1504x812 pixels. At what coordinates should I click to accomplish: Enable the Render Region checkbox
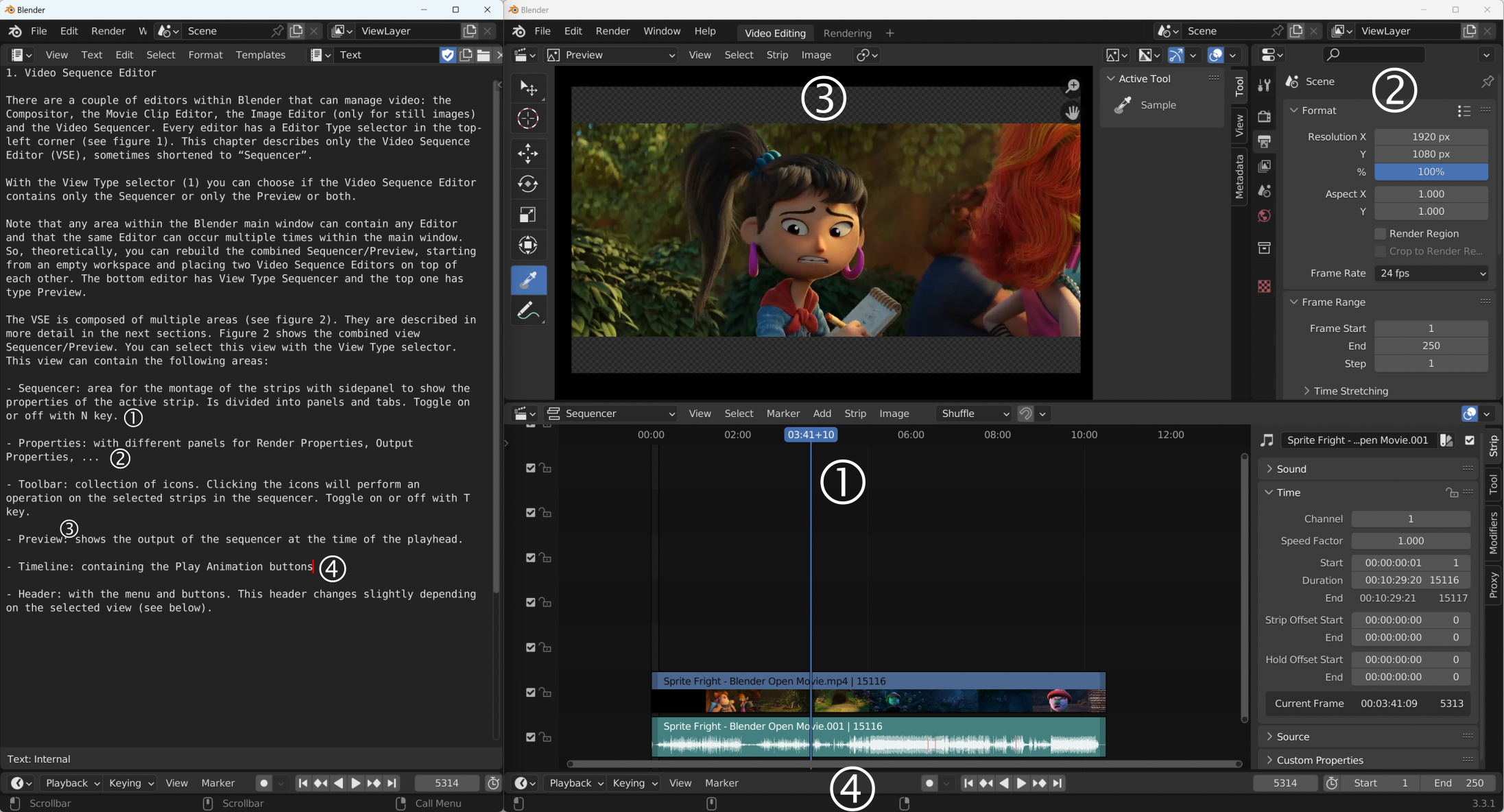point(1381,234)
